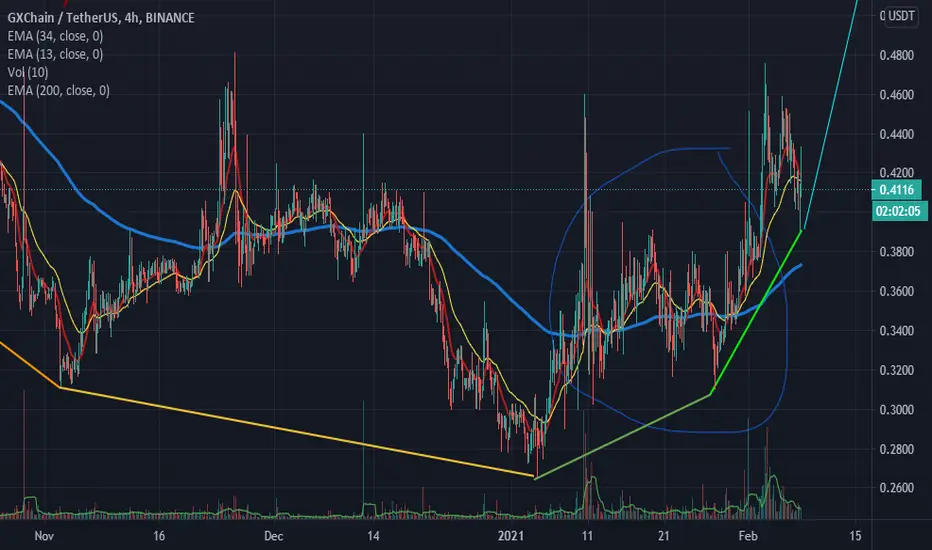The width and height of the screenshot is (932, 550).
Task: Click the 15 date on time axis
Action: [855, 536]
